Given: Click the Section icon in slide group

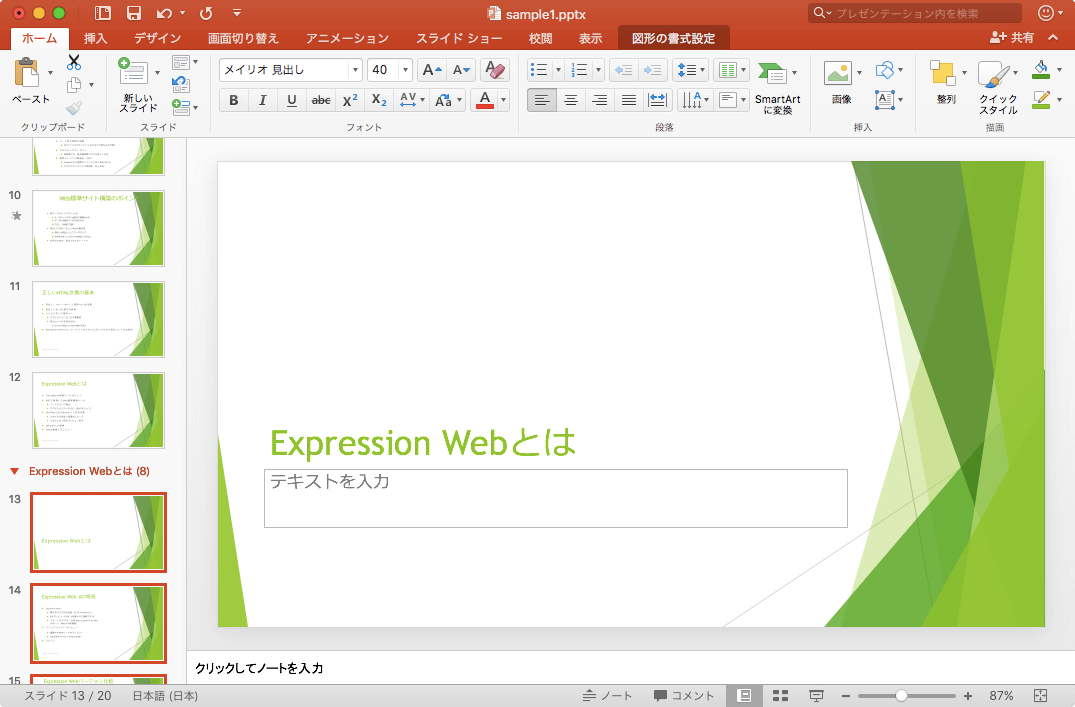Looking at the screenshot, I should [181, 106].
